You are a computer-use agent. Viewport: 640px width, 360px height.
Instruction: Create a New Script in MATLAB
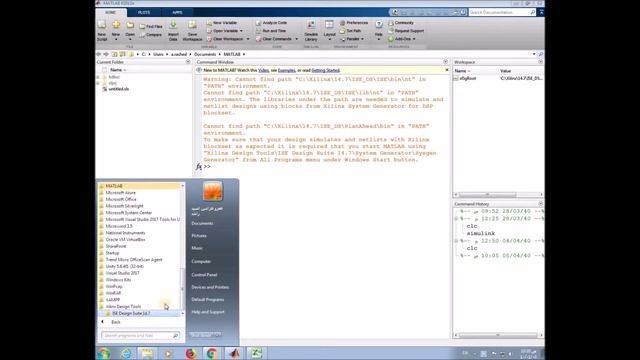(102, 31)
